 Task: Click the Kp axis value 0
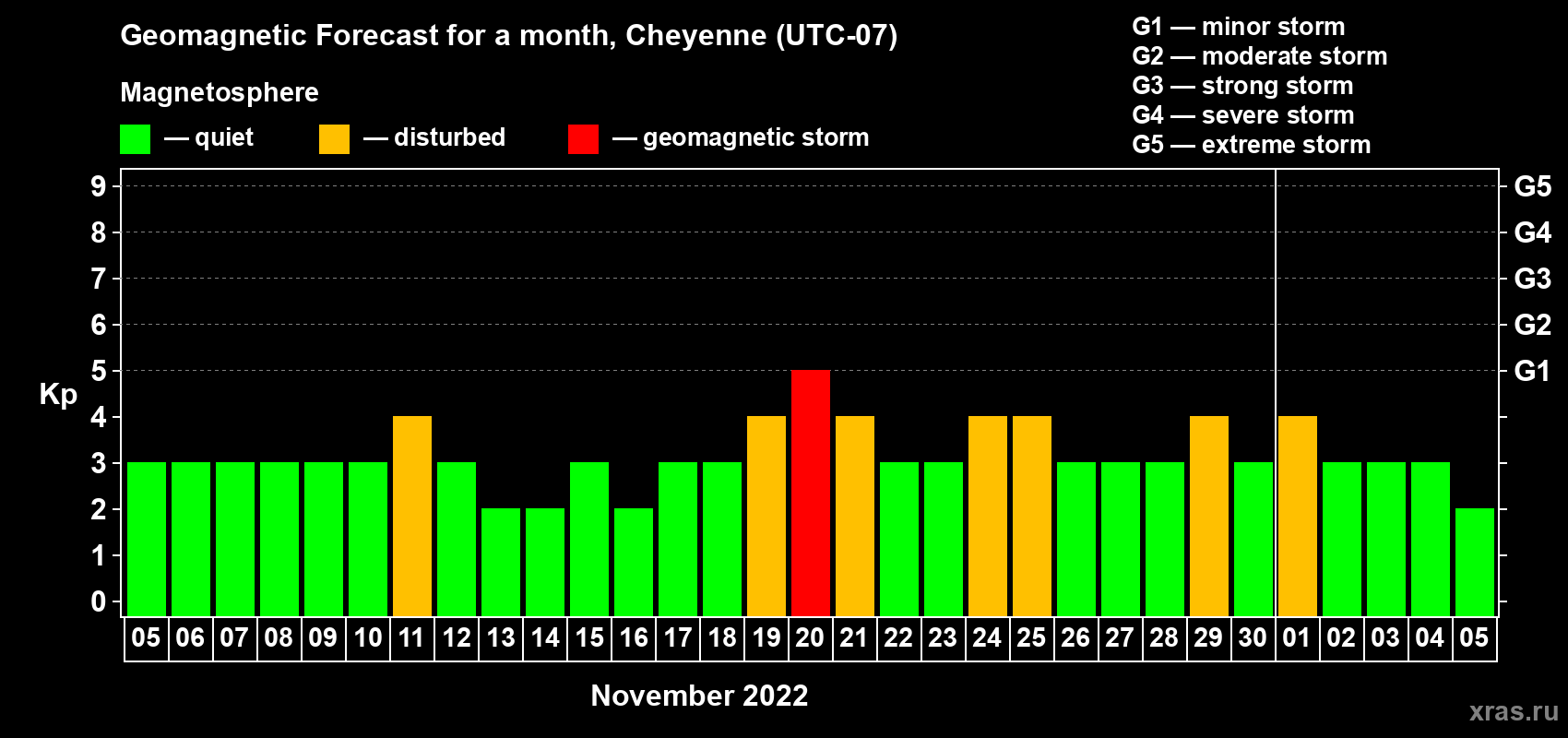[x=99, y=601]
